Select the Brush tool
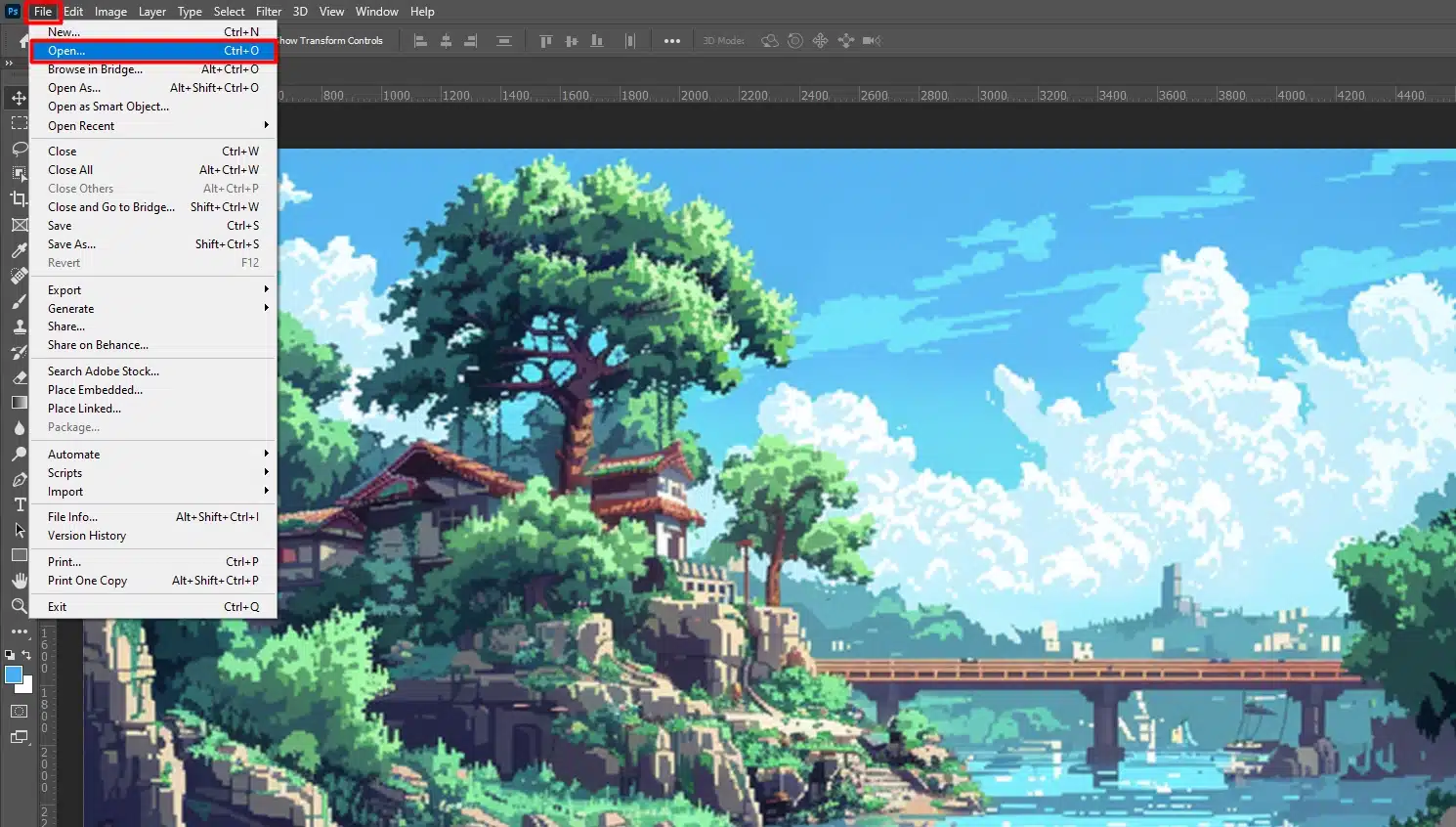This screenshot has height=827, width=1456. pyautogui.click(x=19, y=301)
